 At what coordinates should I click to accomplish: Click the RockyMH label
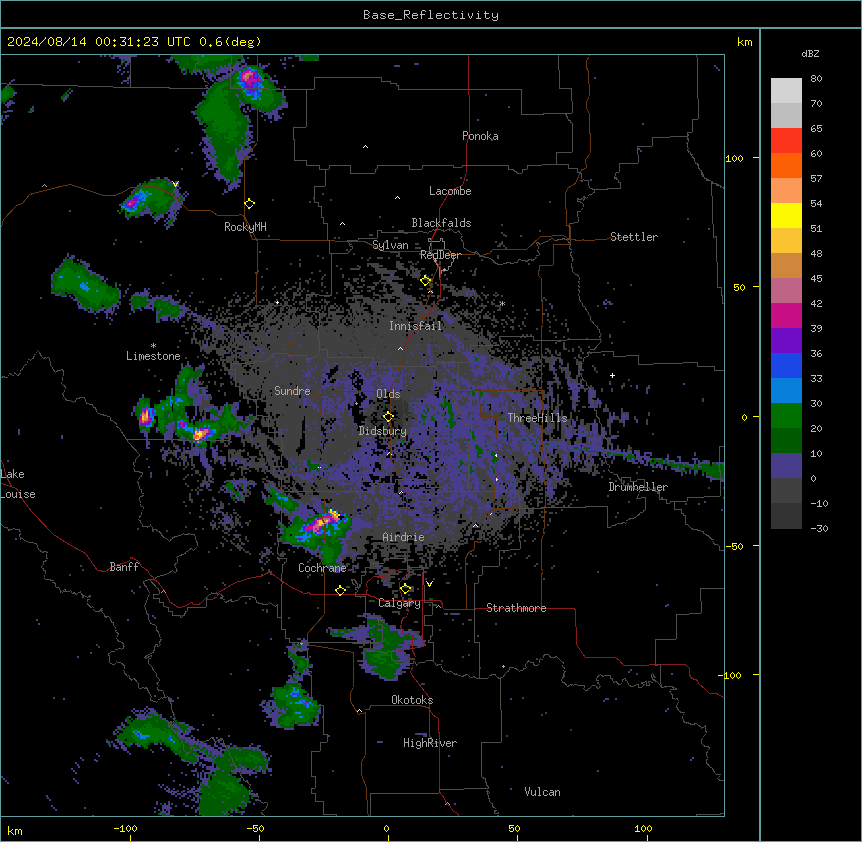(x=245, y=227)
